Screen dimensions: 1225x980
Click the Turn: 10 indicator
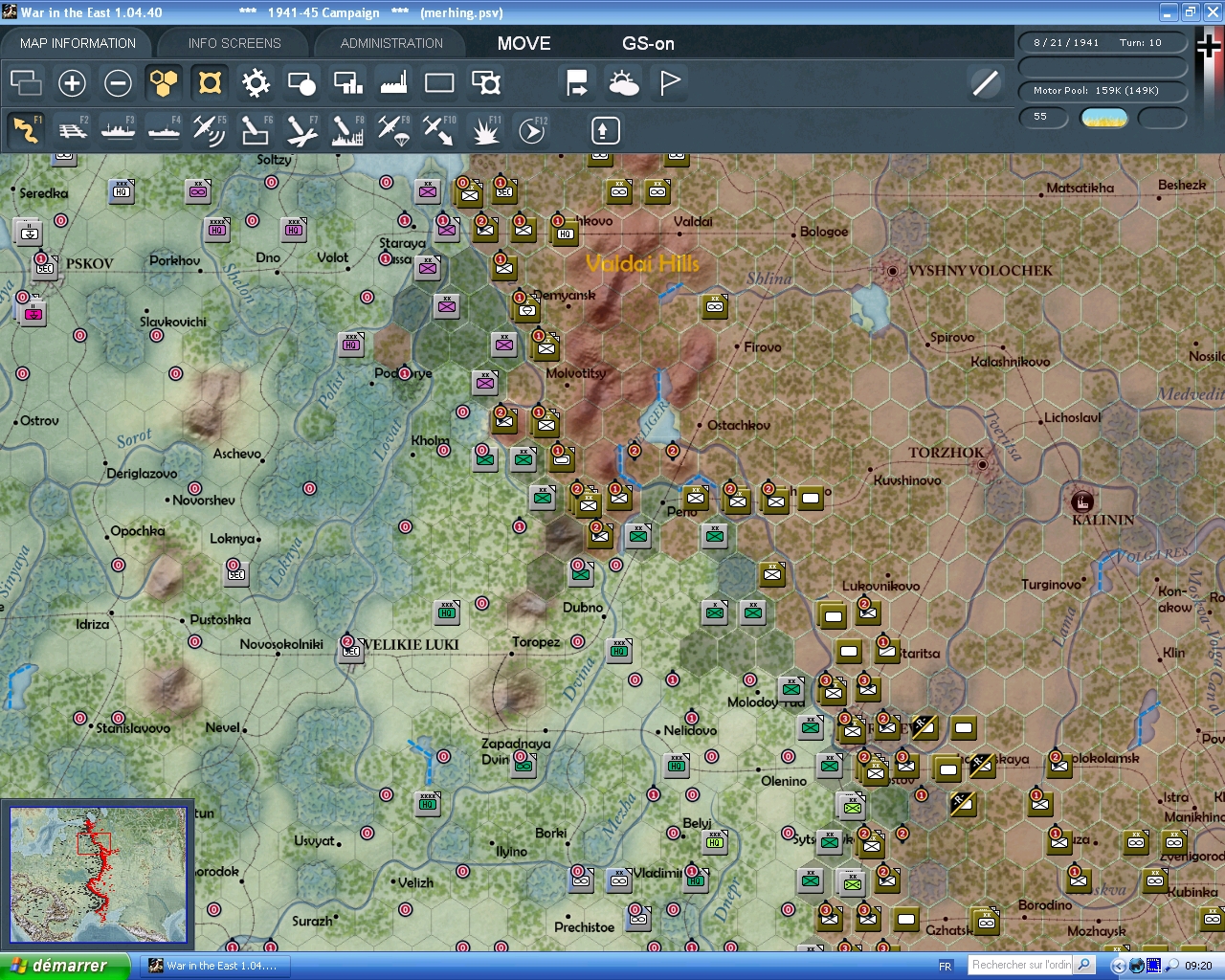coord(1140,43)
